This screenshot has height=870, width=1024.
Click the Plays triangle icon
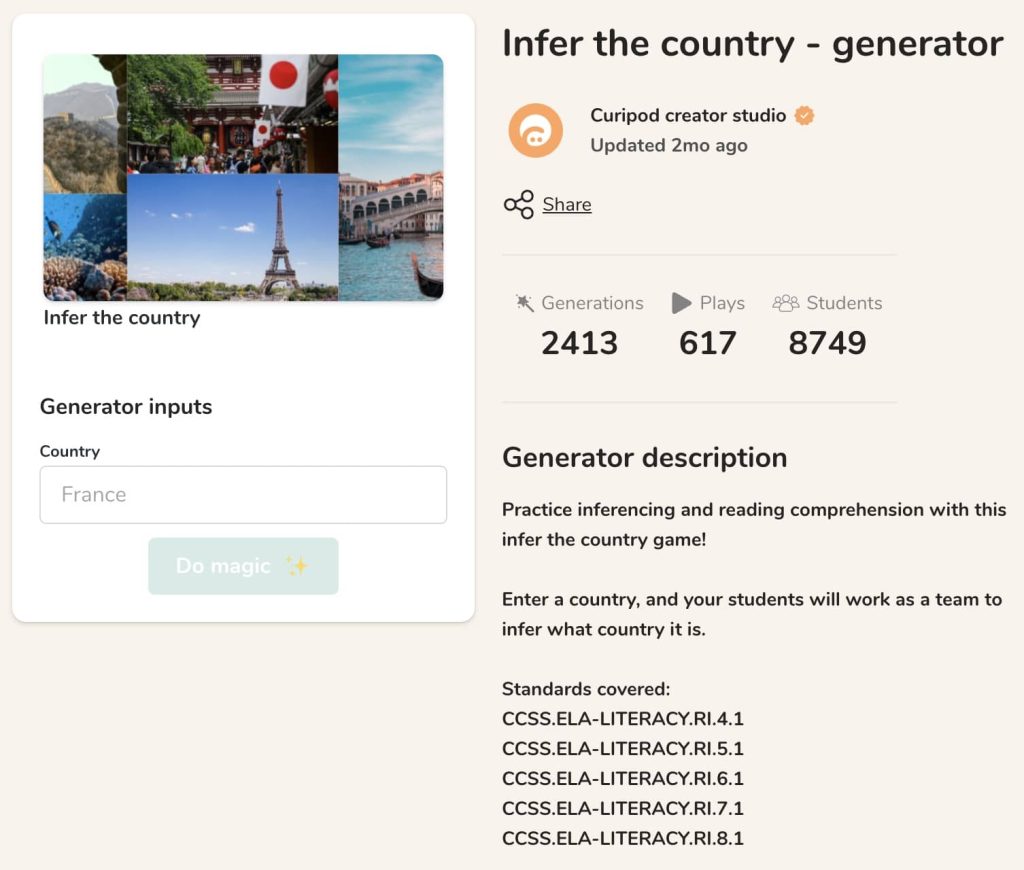click(681, 303)
